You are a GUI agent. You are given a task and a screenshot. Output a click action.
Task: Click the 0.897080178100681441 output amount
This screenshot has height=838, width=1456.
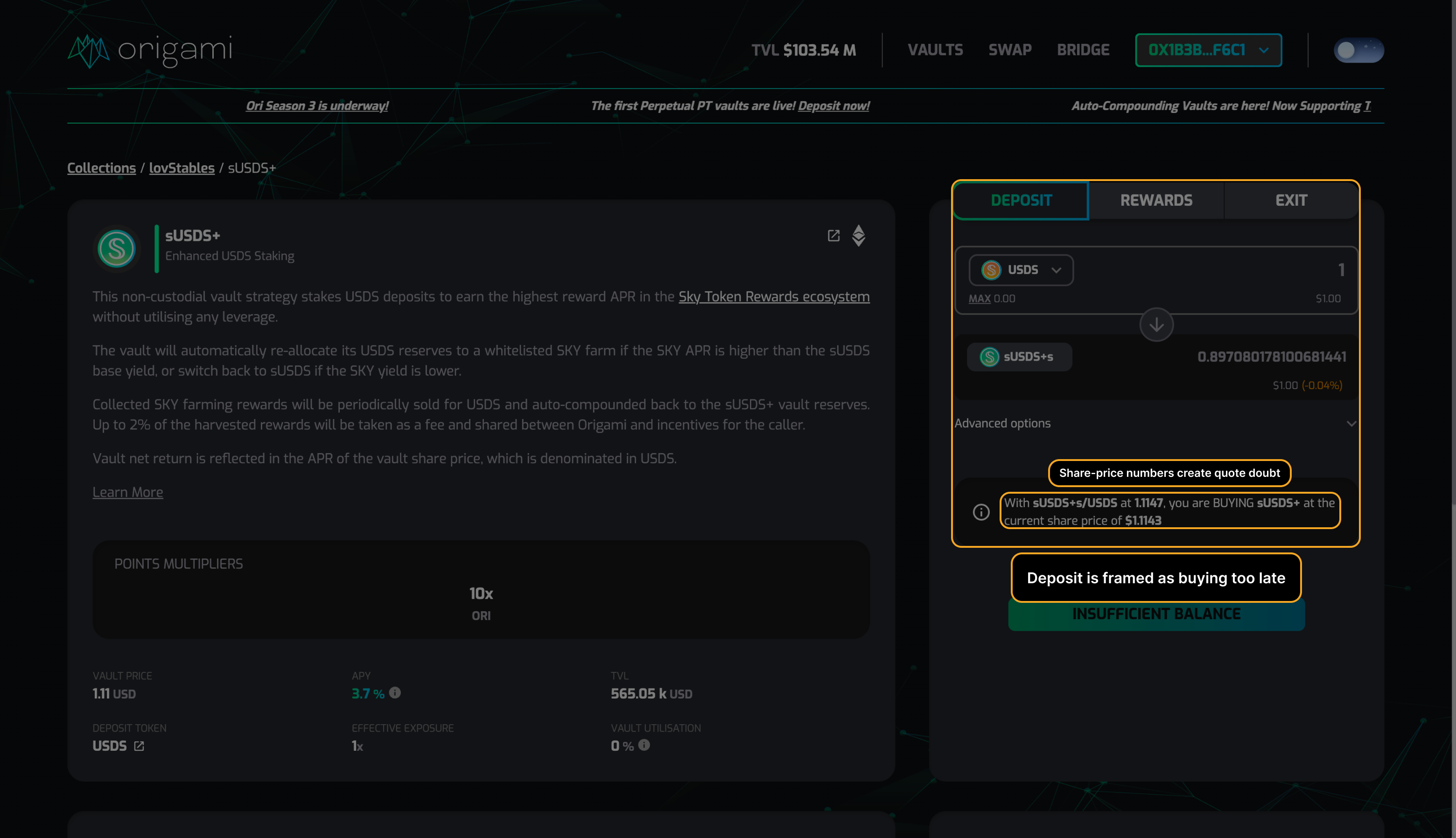1272,357
